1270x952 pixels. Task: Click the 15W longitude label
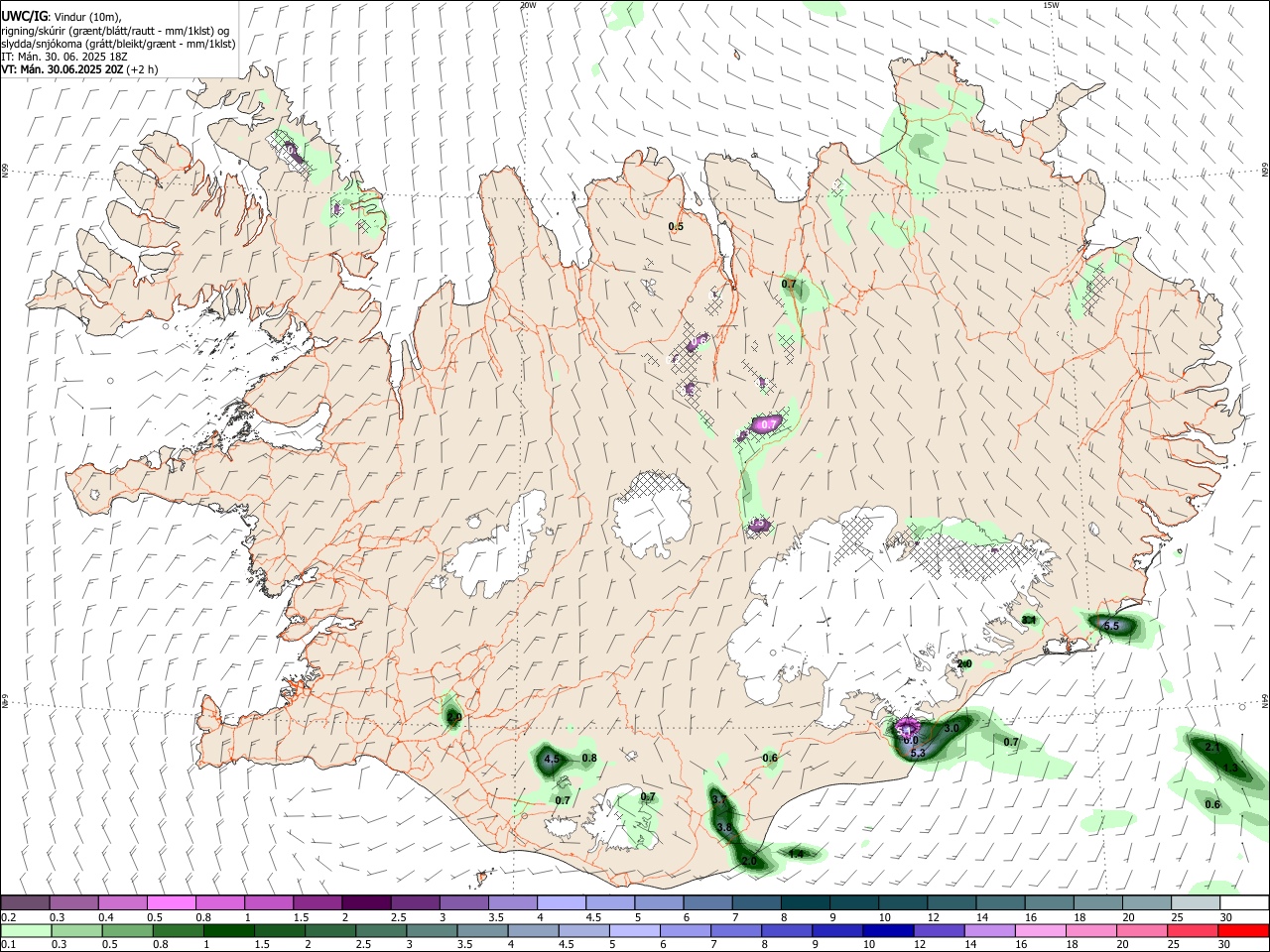coord(1051,5)
